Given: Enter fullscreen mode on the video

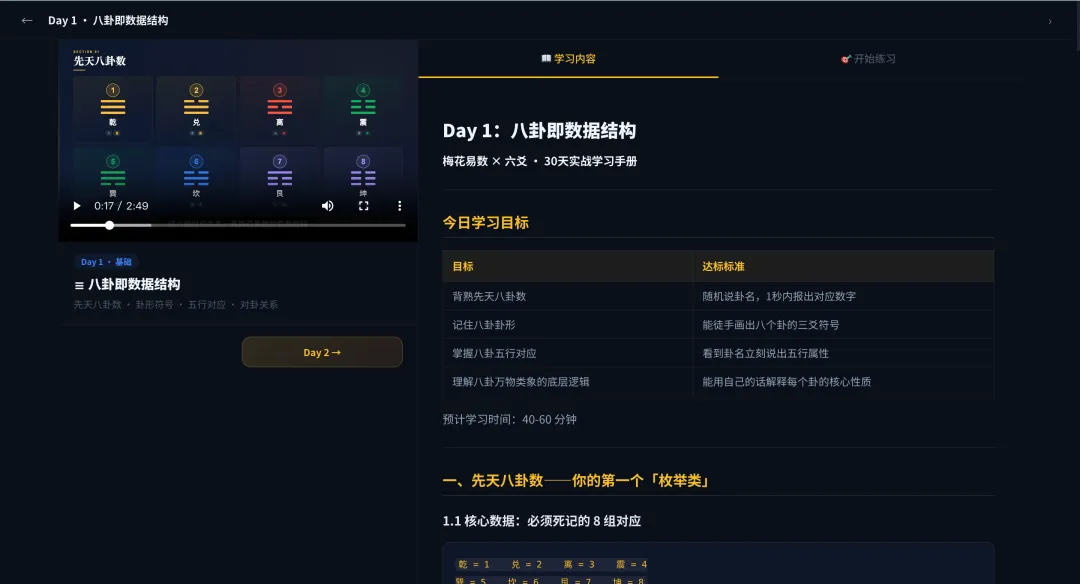Looking at the screenshot, I should [x=364, y=206].
